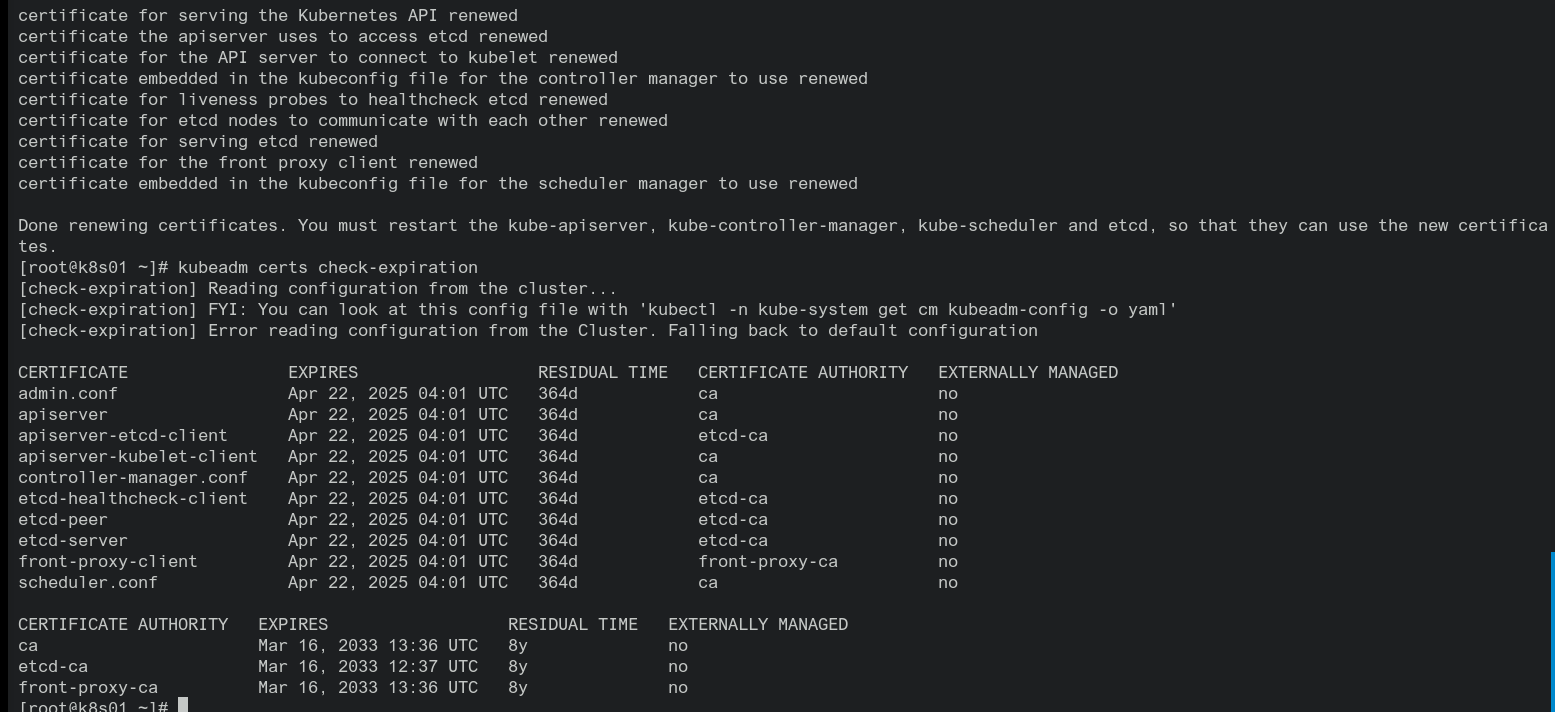
Task: Click the admin.conf certificate name
Action: click(68, 394)
